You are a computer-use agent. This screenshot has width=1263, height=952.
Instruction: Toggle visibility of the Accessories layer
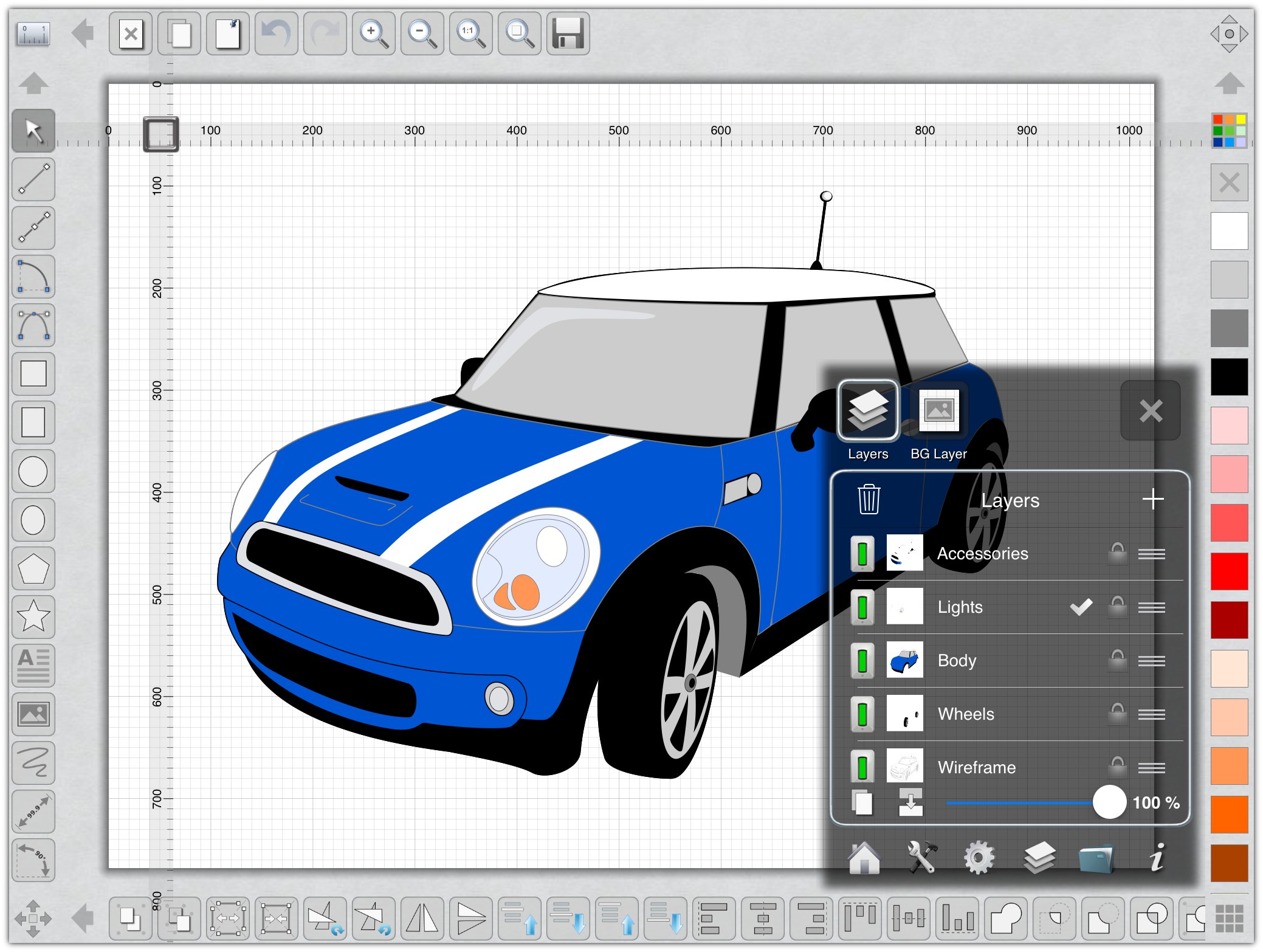862,553
